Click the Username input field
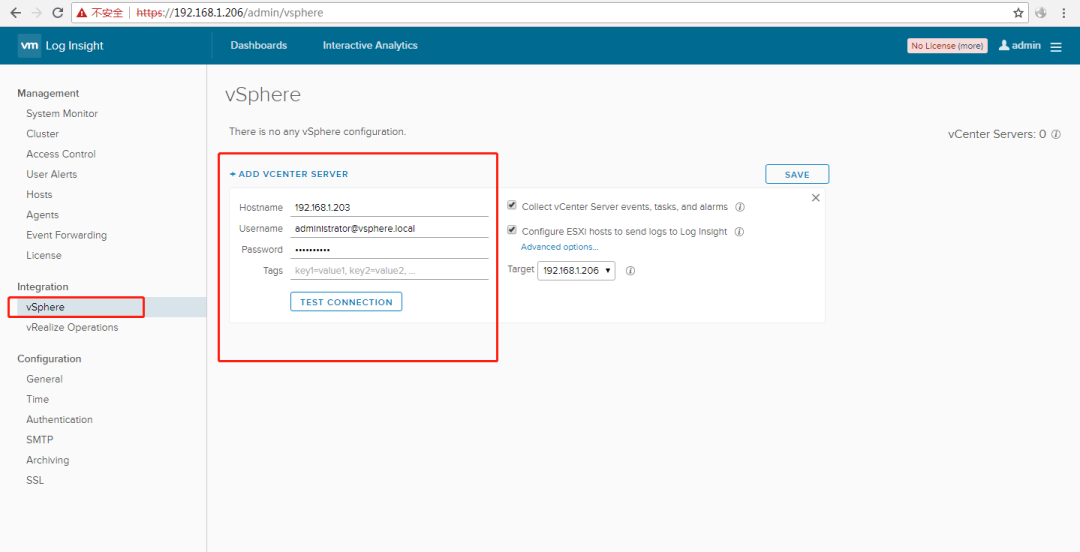 click(x=389, y=228)
